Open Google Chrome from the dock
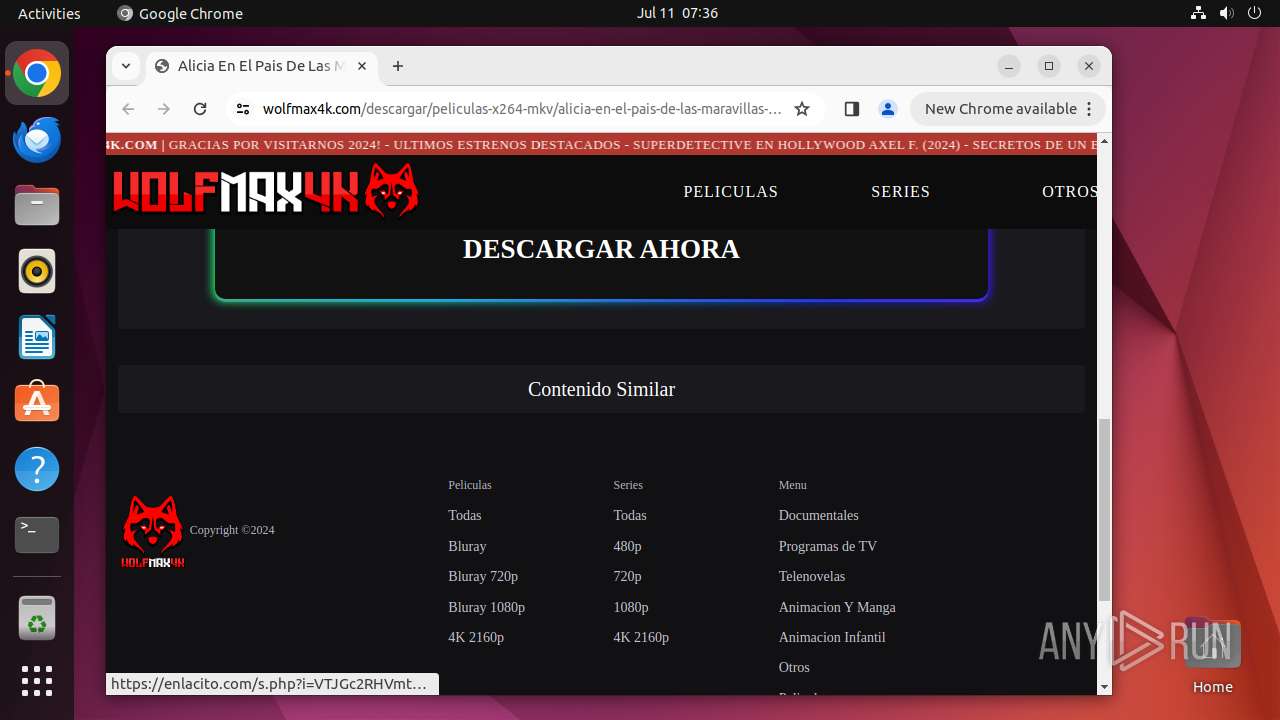Viewport: 1280px width, 720px height. [37, 74]
